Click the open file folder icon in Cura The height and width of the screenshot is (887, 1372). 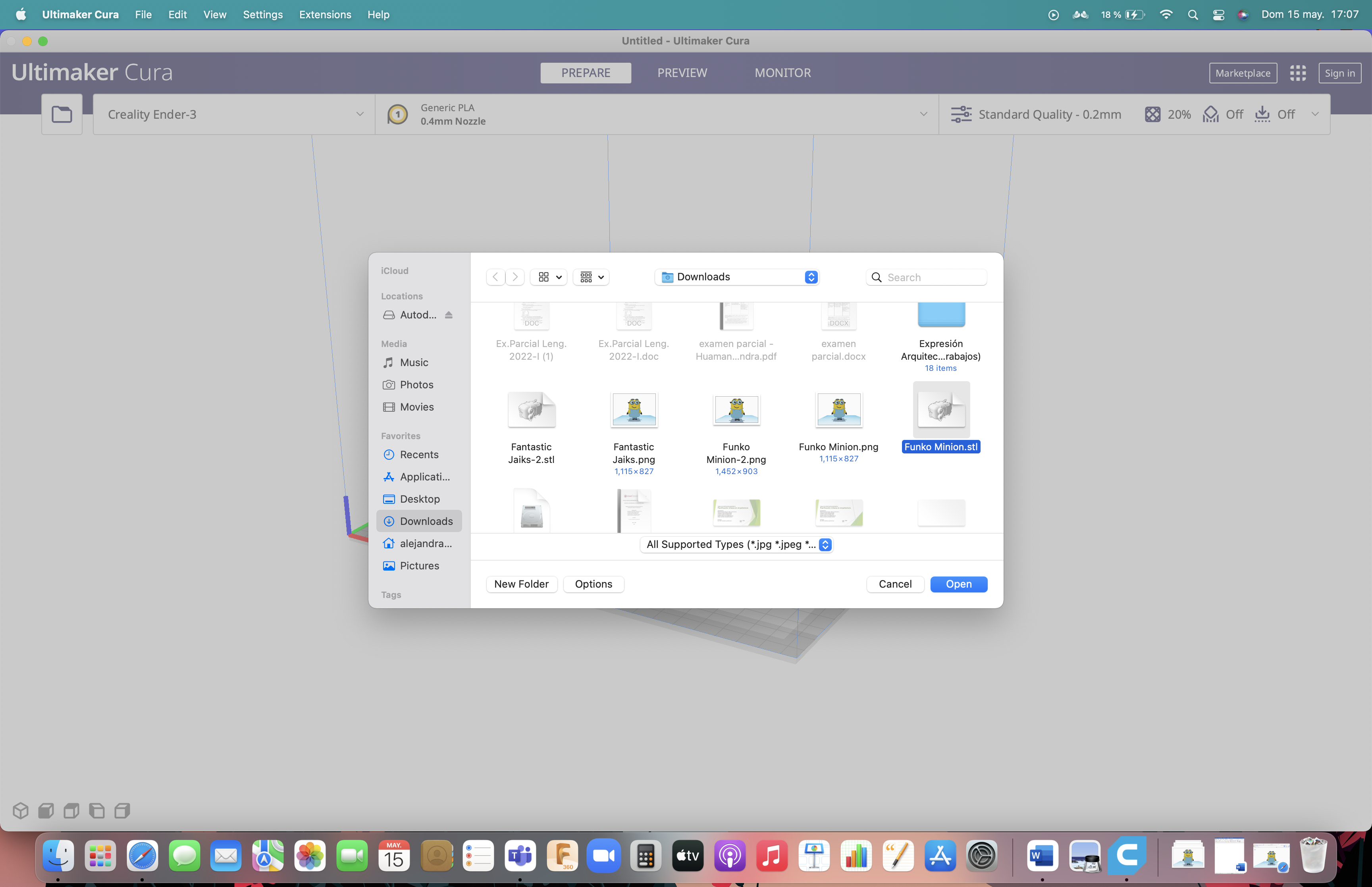click(62, 114)
